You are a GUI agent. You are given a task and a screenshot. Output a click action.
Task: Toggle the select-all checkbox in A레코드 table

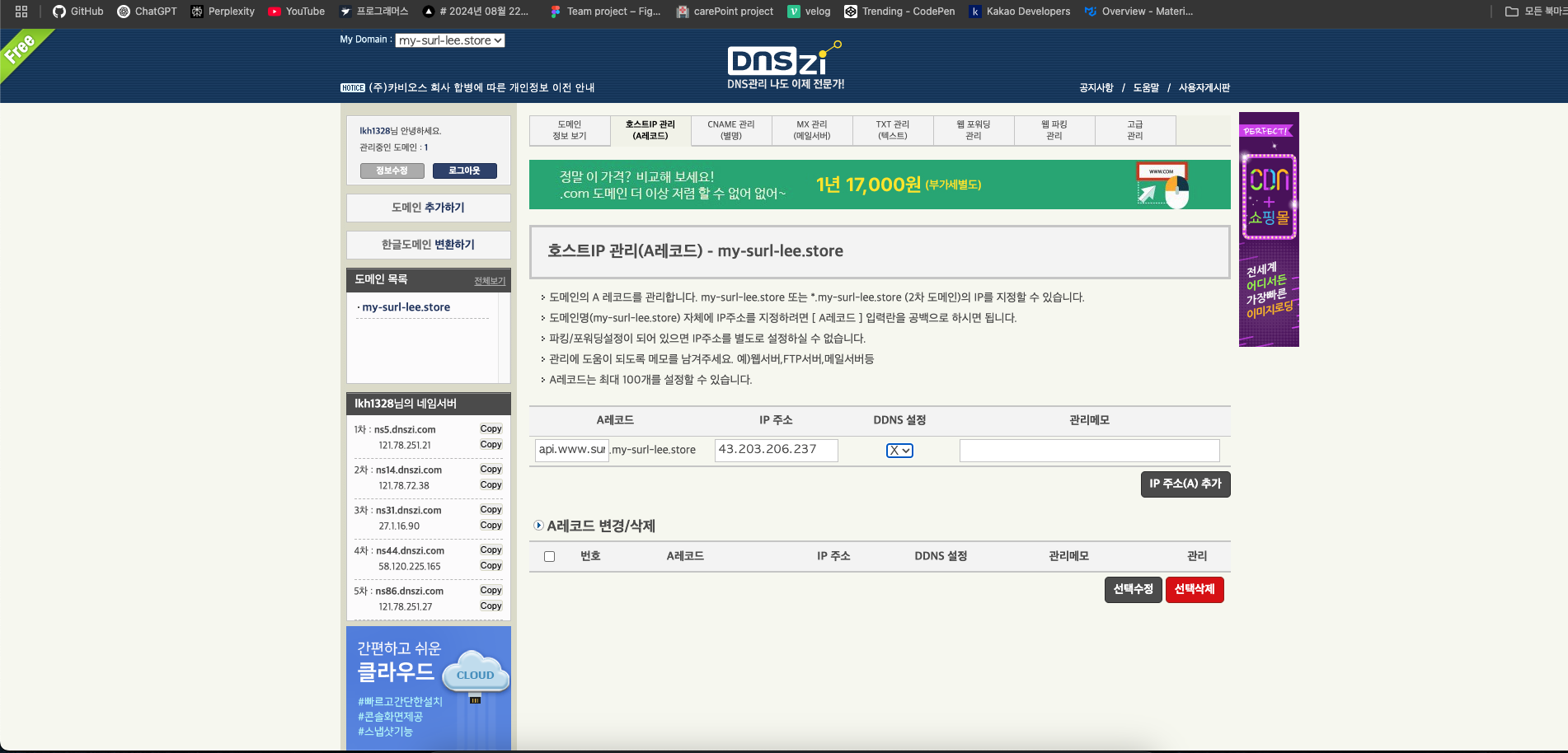pos(549,557)
